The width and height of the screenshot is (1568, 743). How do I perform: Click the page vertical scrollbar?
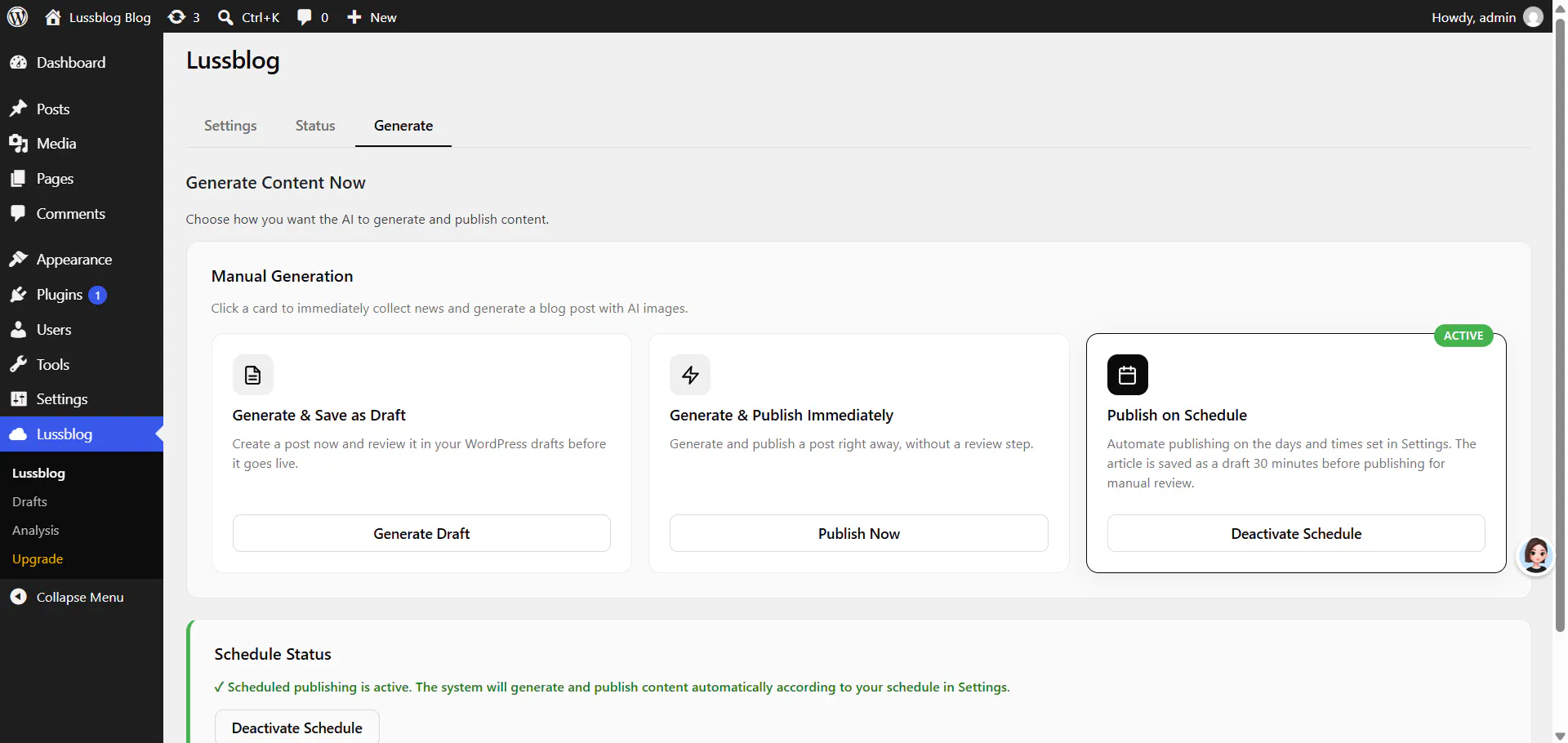pos(1560,327)
